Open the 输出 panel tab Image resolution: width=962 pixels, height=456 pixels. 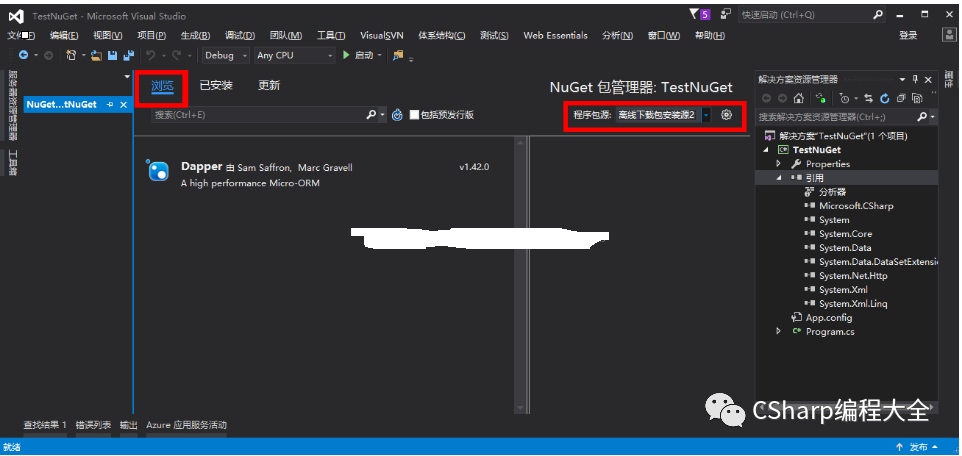tap(129, 425)
